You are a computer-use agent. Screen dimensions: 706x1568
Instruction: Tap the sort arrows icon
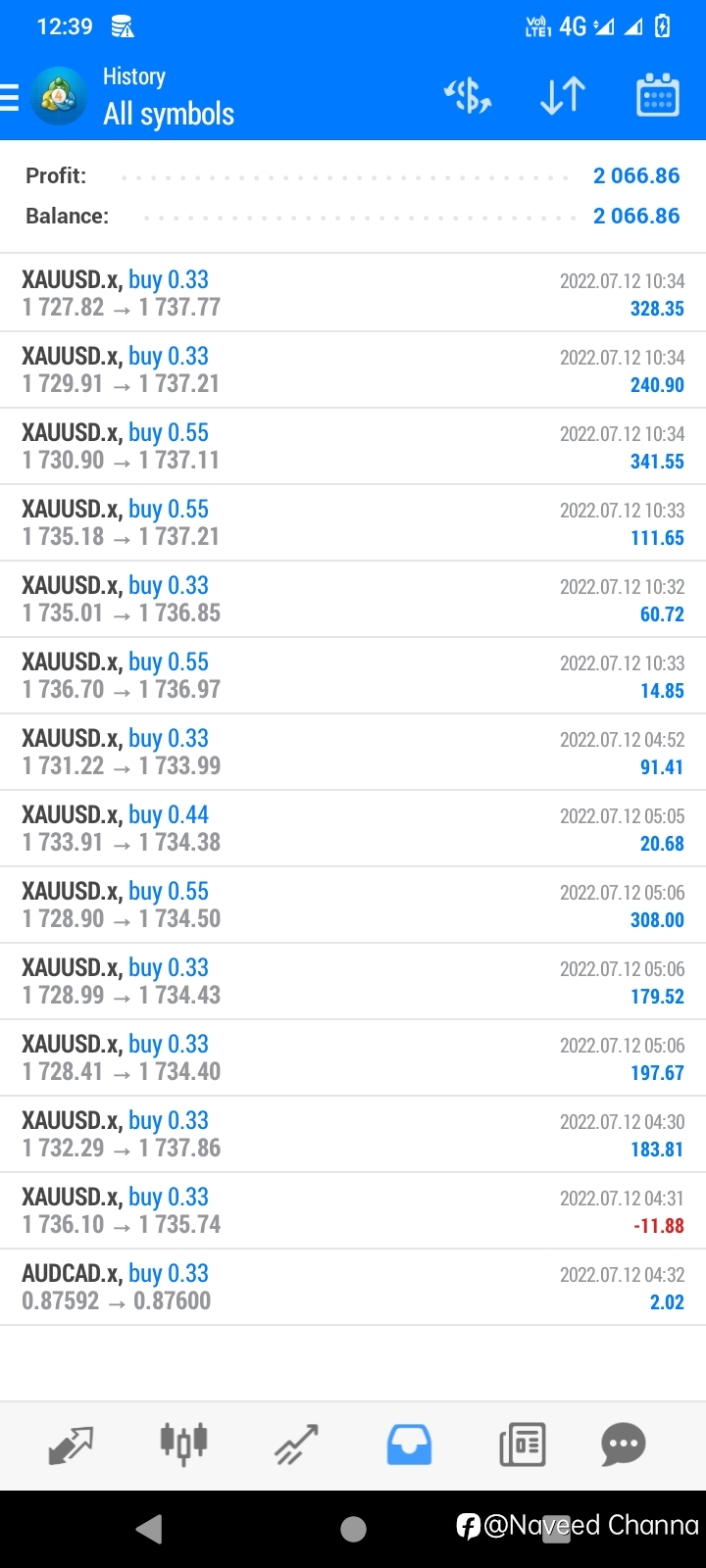563,96
